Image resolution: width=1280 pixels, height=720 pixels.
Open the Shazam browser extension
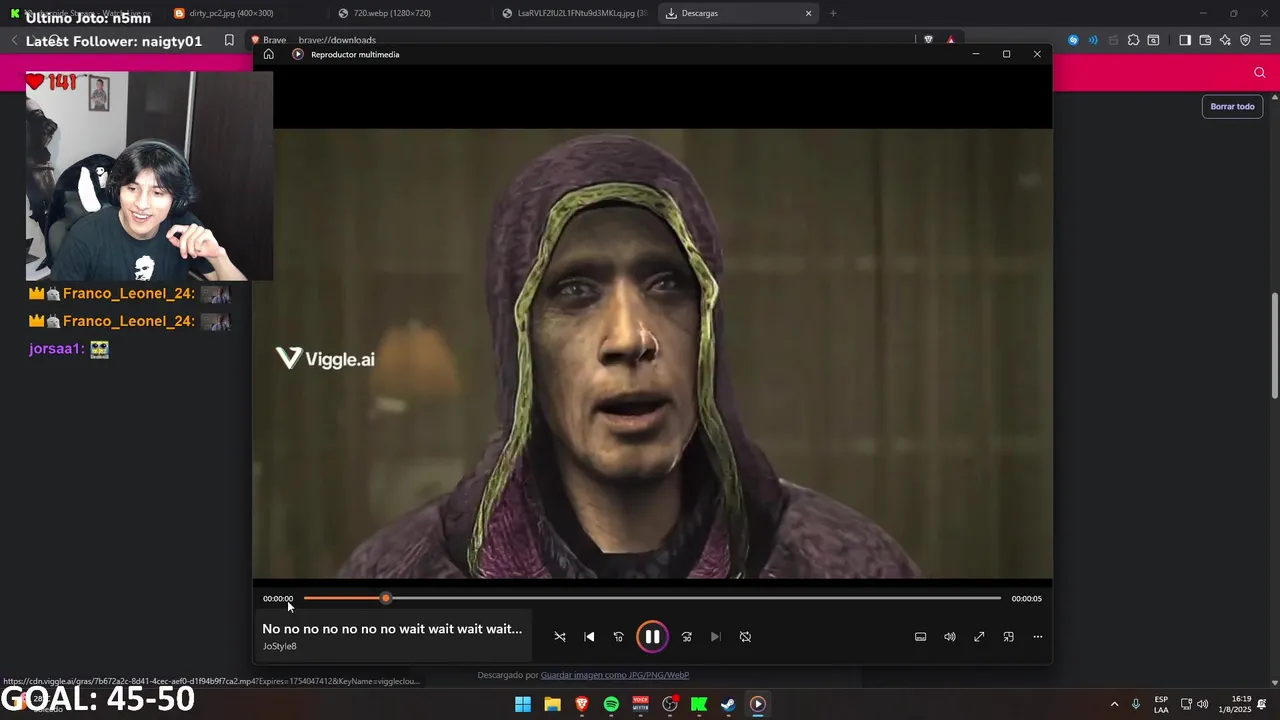[x=1073, y=40]
